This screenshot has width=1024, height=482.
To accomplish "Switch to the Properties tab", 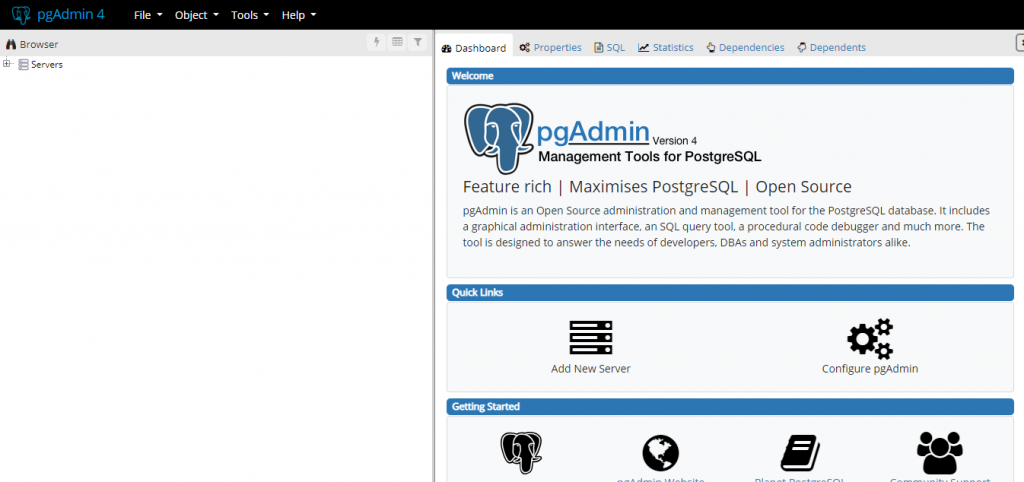I will pos(551,48).
